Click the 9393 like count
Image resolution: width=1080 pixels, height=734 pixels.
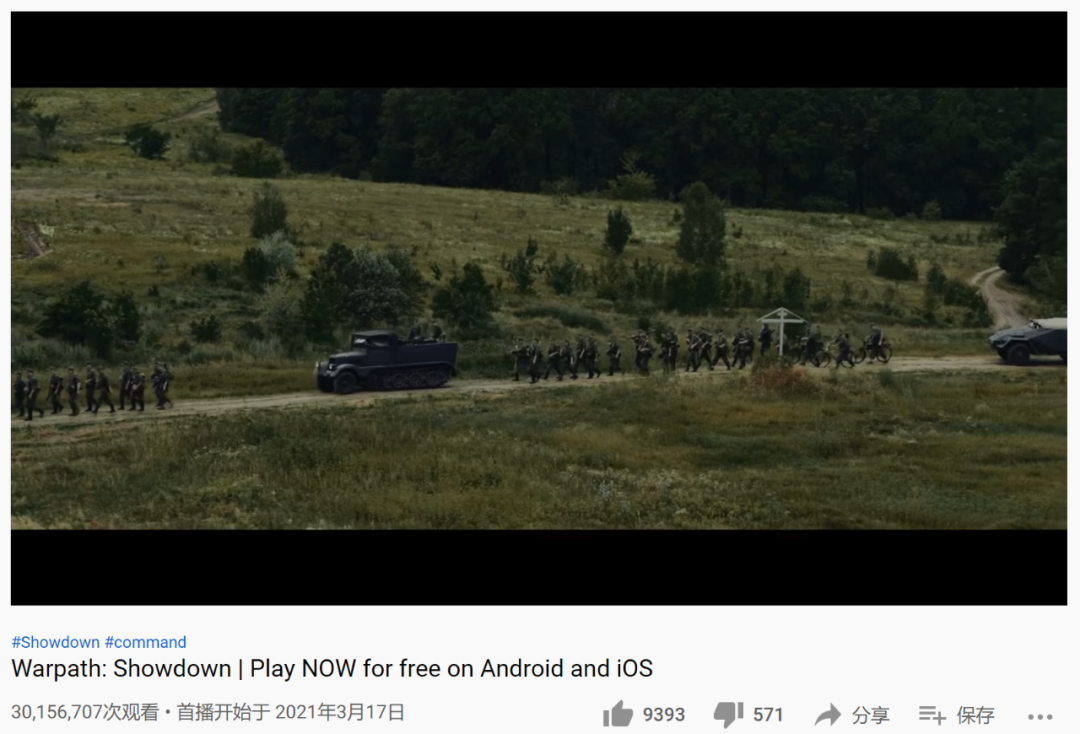click(664, 715)
